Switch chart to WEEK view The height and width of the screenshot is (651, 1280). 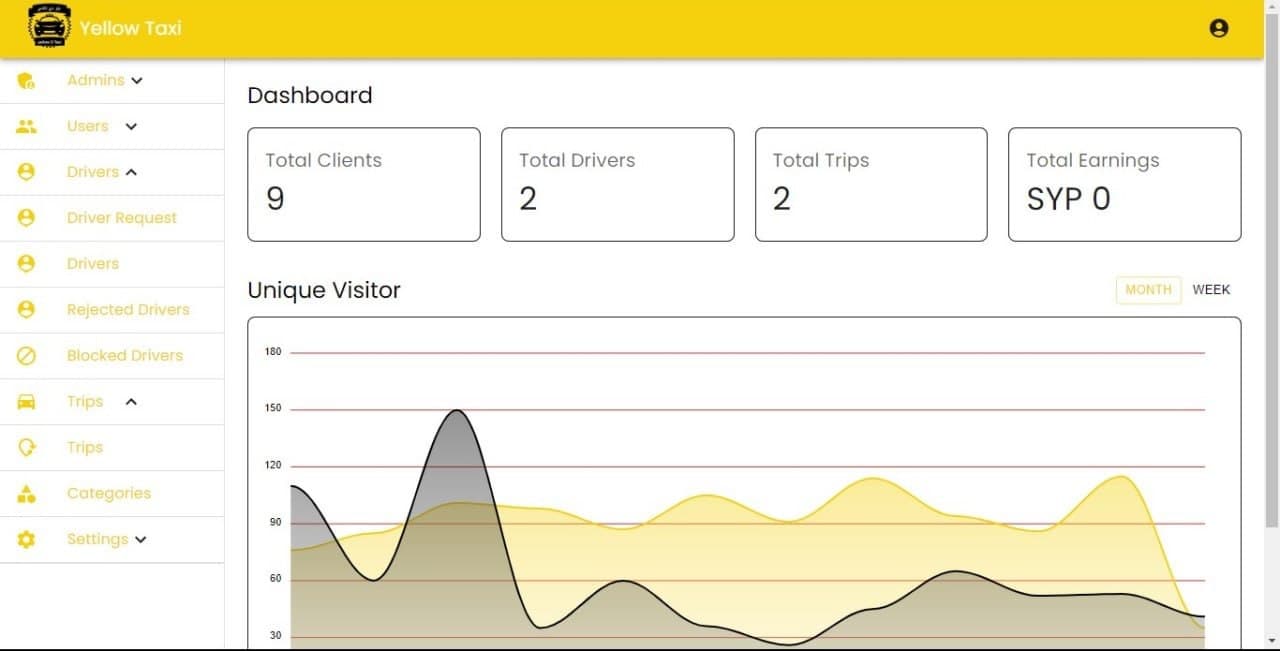point(1211,290)
